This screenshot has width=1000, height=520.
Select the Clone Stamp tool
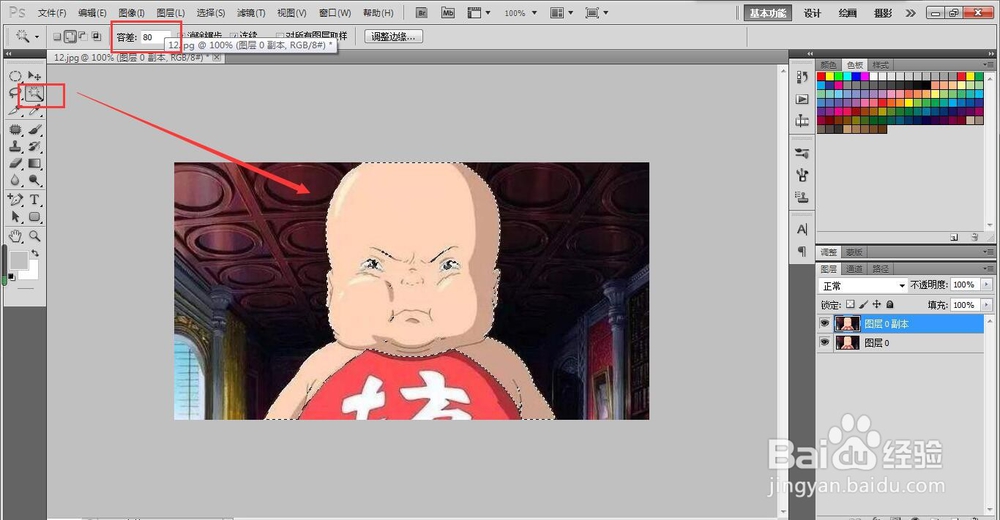pos(15,147)
